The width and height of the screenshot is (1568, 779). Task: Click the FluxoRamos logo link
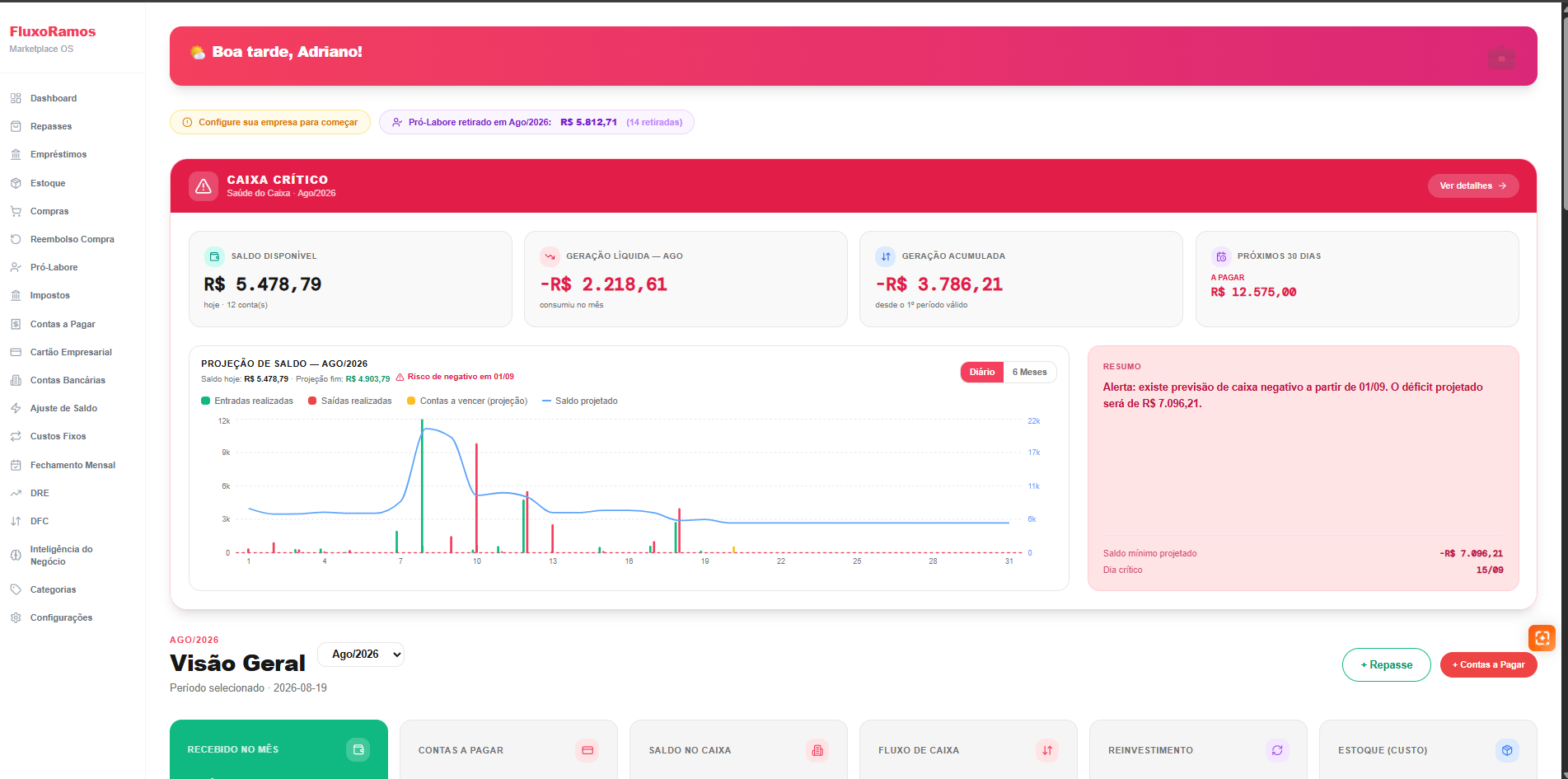53,31
